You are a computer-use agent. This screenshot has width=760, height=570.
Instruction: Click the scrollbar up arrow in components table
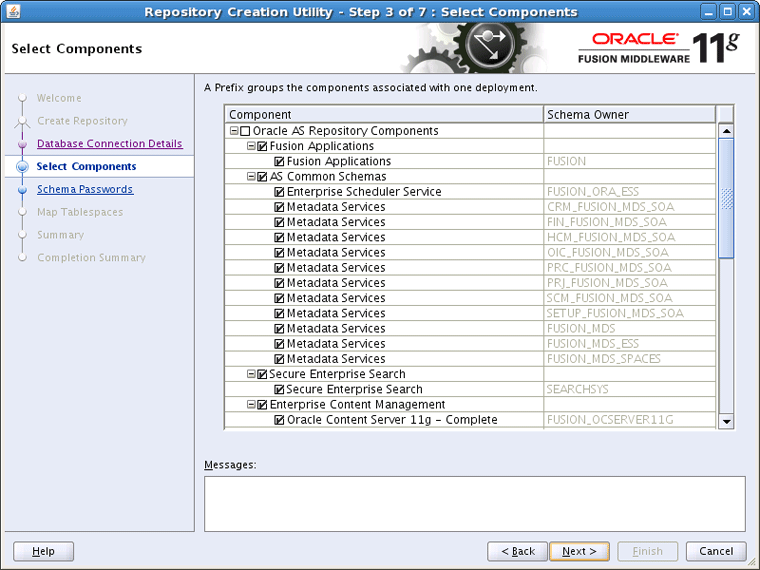(726, 131)
